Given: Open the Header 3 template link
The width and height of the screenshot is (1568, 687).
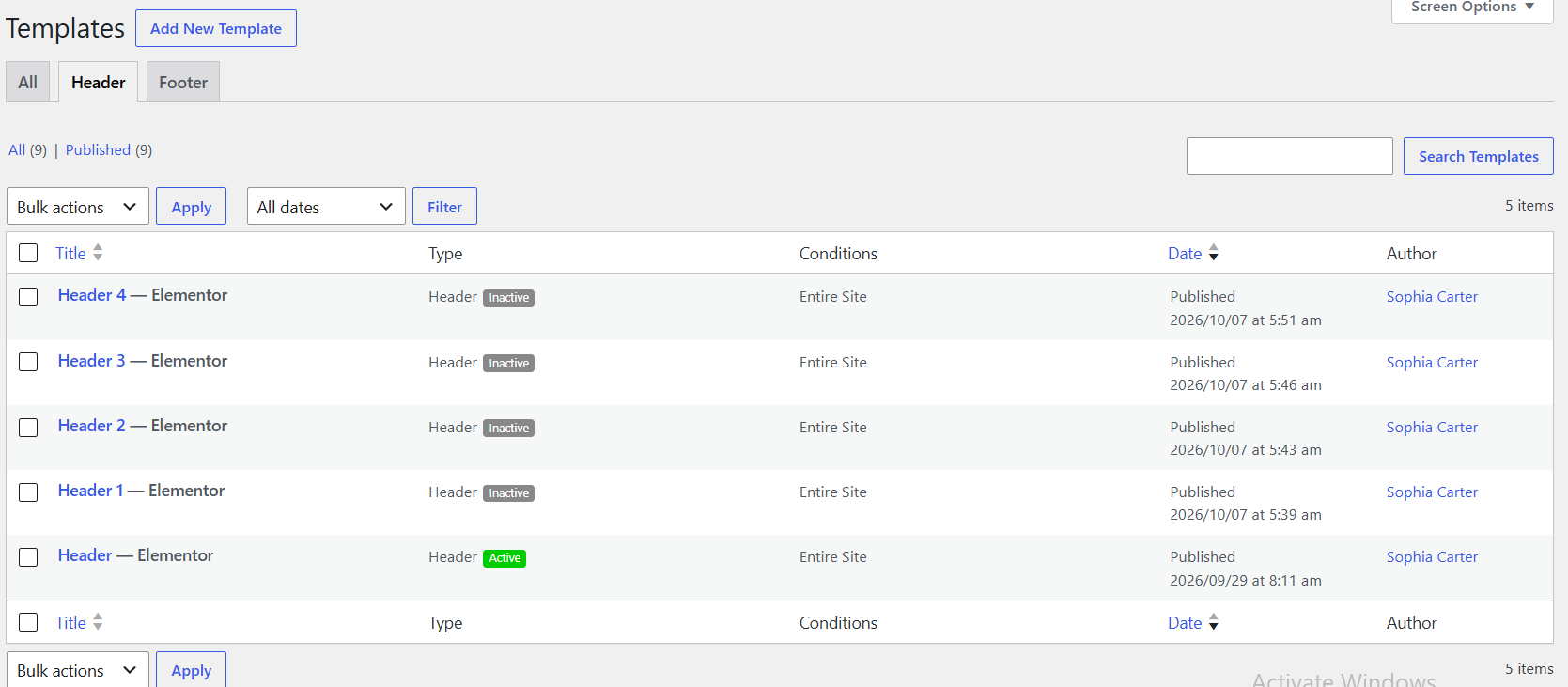Looking at the screenshot, I should (91, 361).
